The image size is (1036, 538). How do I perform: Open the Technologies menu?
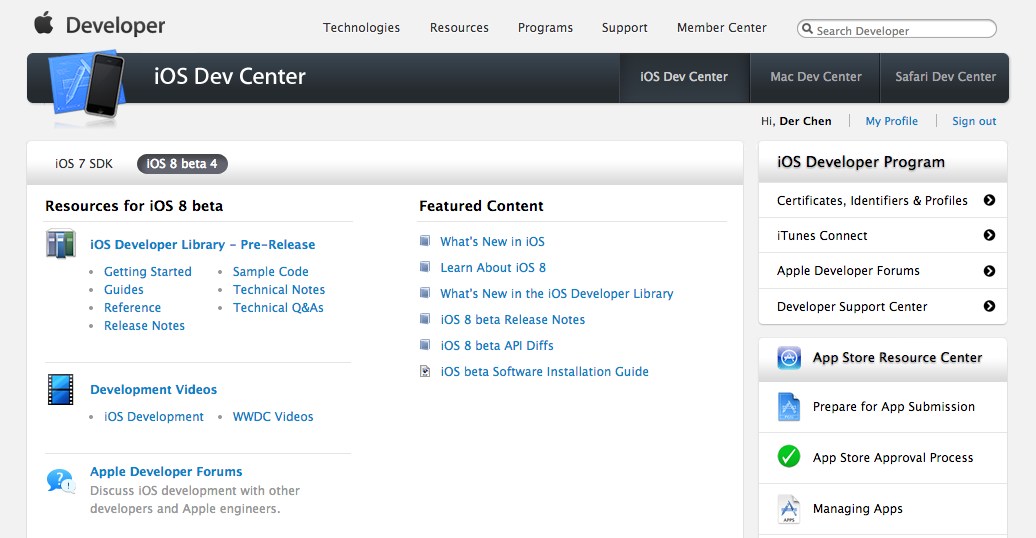361,28
